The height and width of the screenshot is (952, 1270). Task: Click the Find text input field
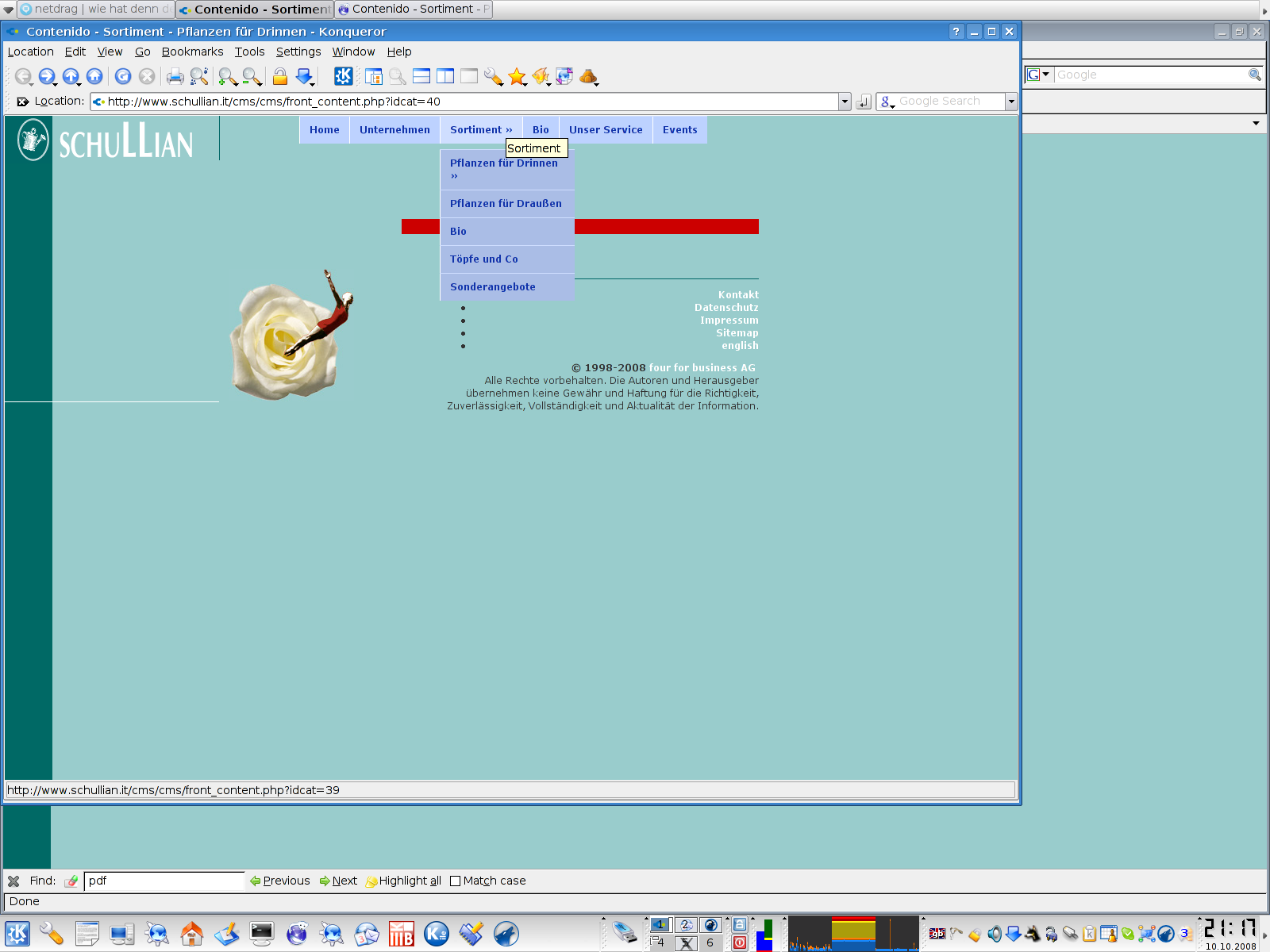(164, 881)
